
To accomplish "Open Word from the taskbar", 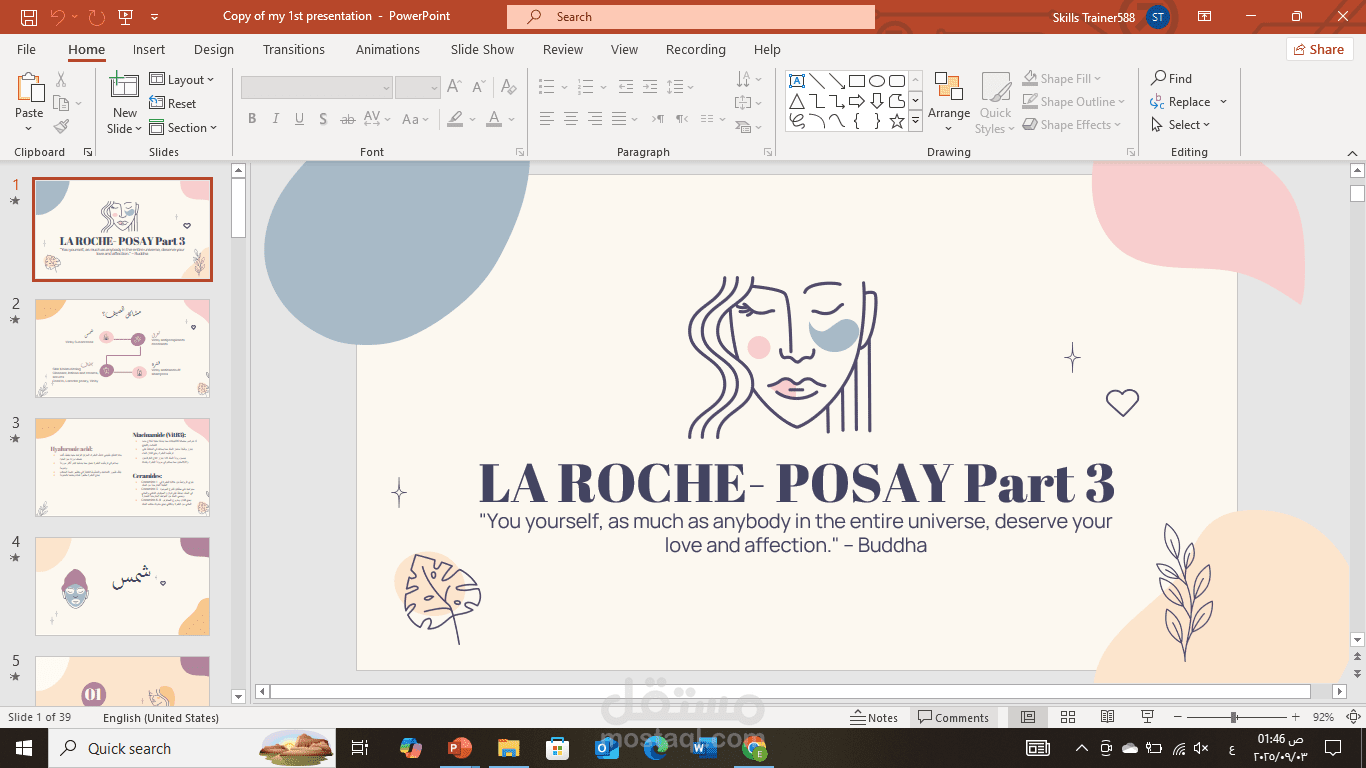I will (704, 748).
